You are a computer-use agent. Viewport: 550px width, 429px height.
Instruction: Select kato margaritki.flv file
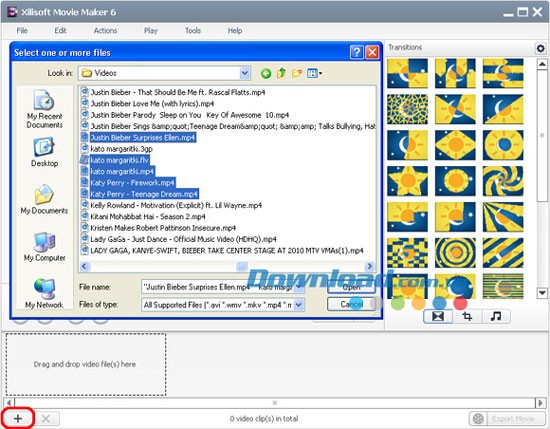pyautogui.click(x=115, y=160)
